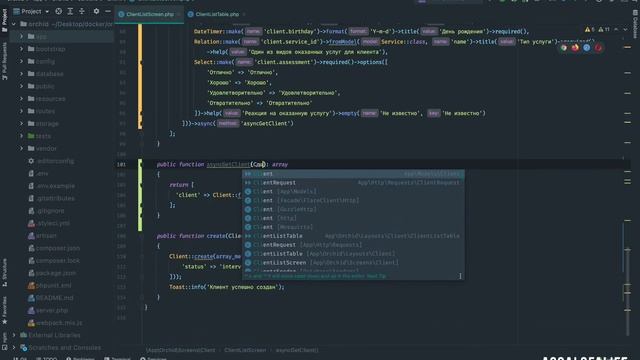Viewport: 640px width, 360px height.
Task: Close the ClientListTable.php tab
Action: point(244,14)
